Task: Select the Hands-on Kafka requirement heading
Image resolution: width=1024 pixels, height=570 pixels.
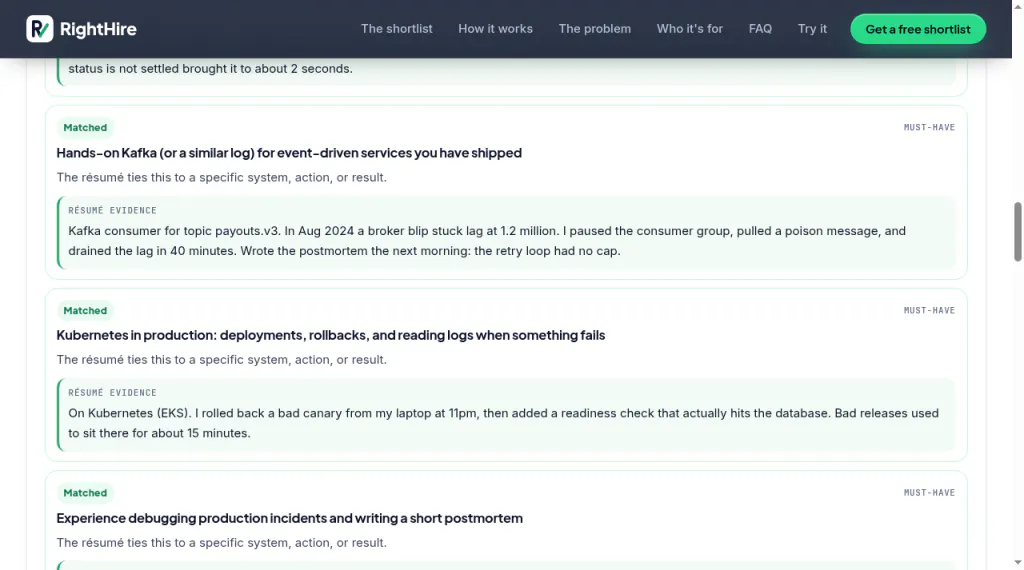Action: click(289, 153)
